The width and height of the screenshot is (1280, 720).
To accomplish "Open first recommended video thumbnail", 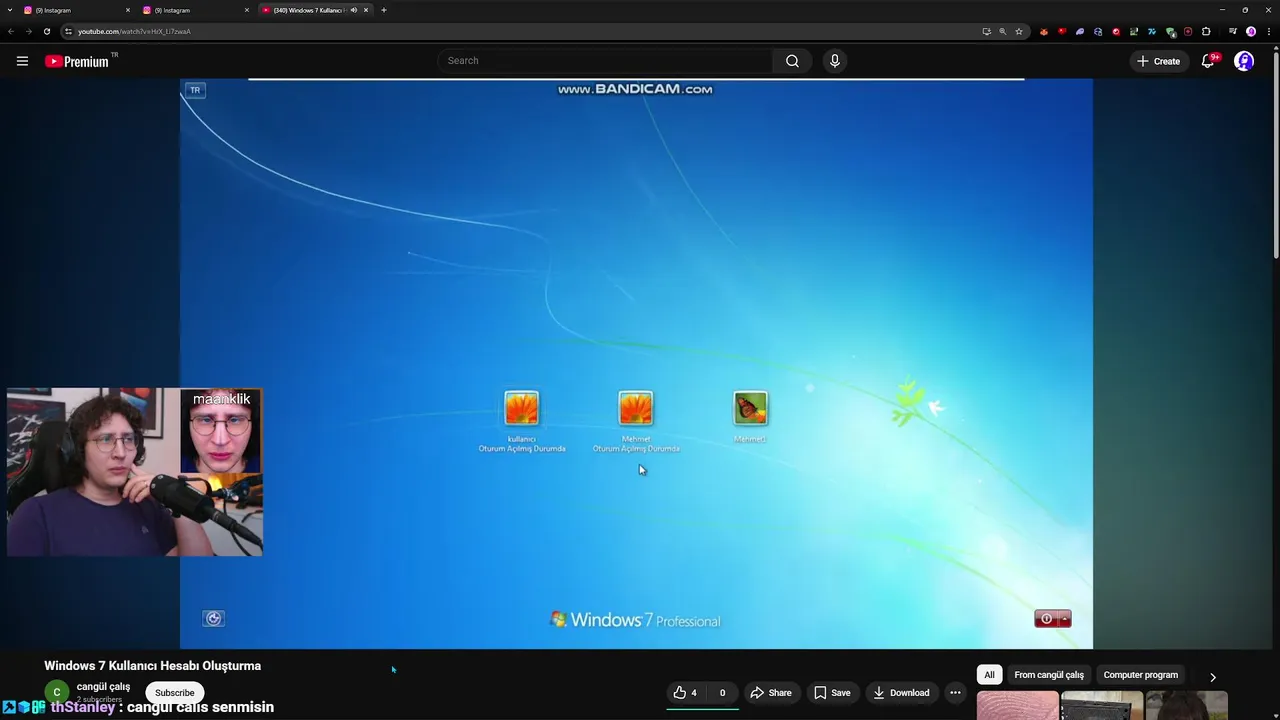I will point(1018,706).
